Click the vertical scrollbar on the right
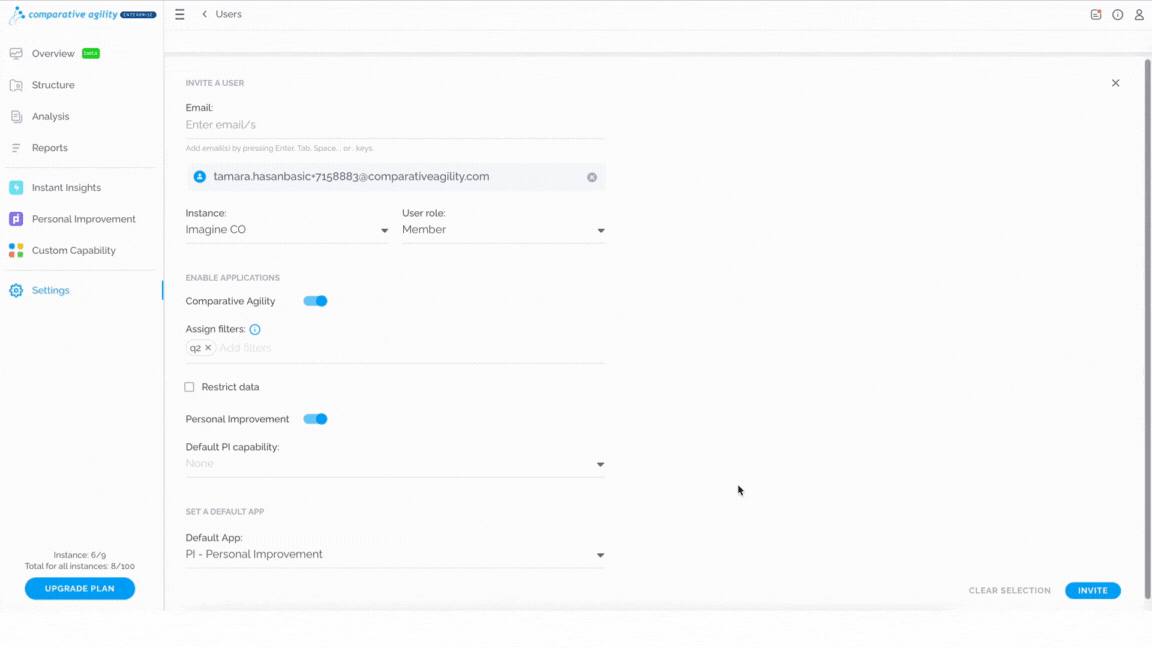Screen dimensions: 1152x648 pos(1147,329)
